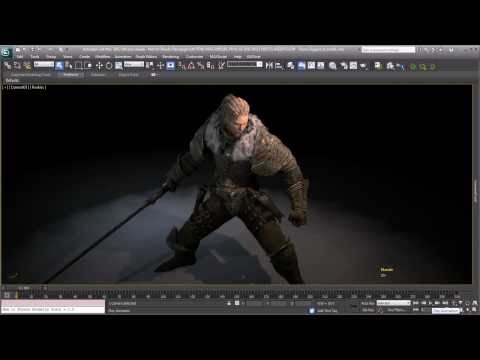Click the Add Time Tag icon
The height and width of the screenshot is (360, 480).
pos(312,310)
